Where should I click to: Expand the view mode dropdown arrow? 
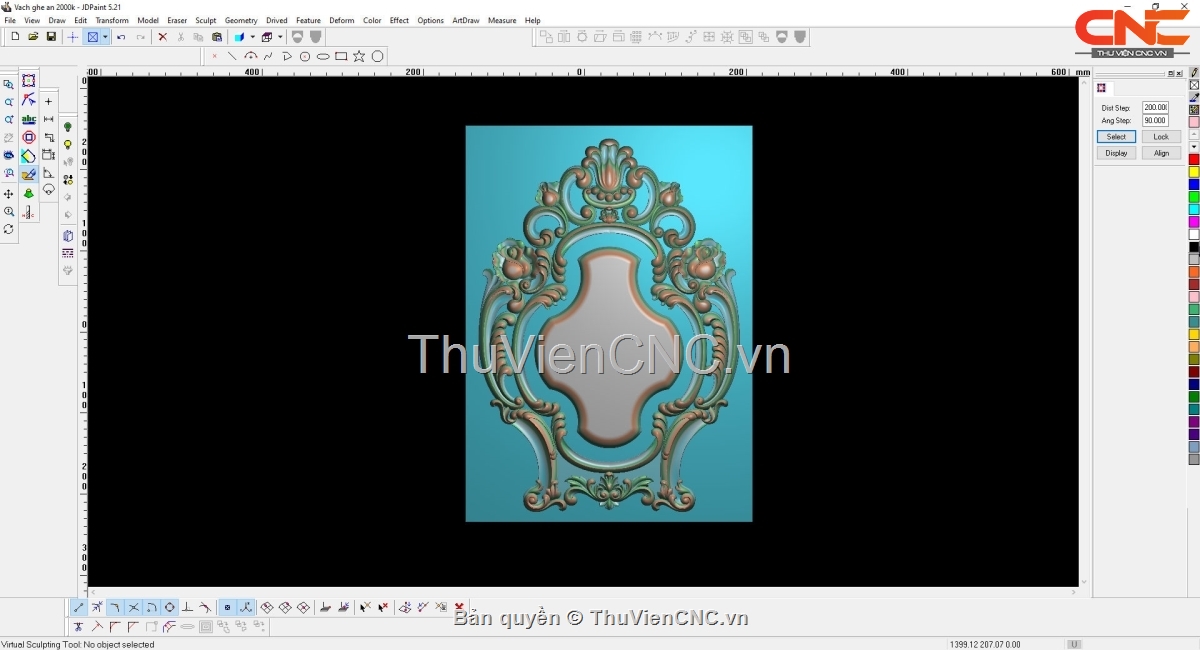click(x=105, y=37)
